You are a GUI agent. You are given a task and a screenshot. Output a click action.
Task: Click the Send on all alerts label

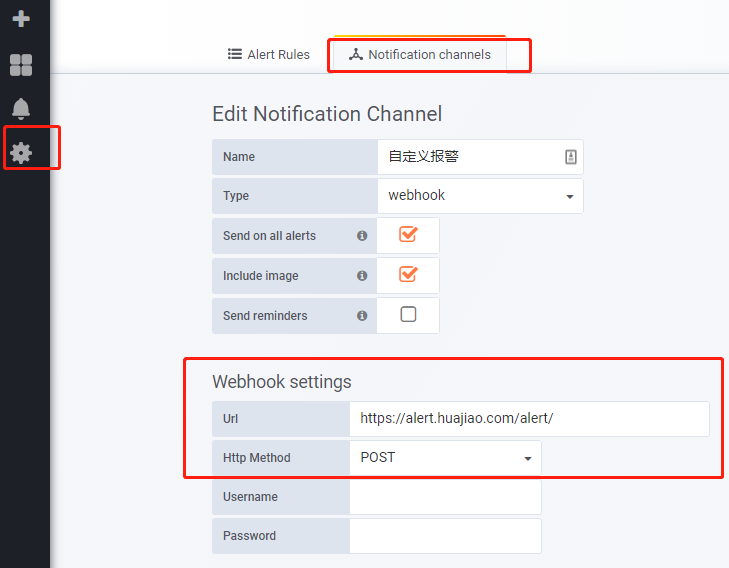[x=269, y=236]
